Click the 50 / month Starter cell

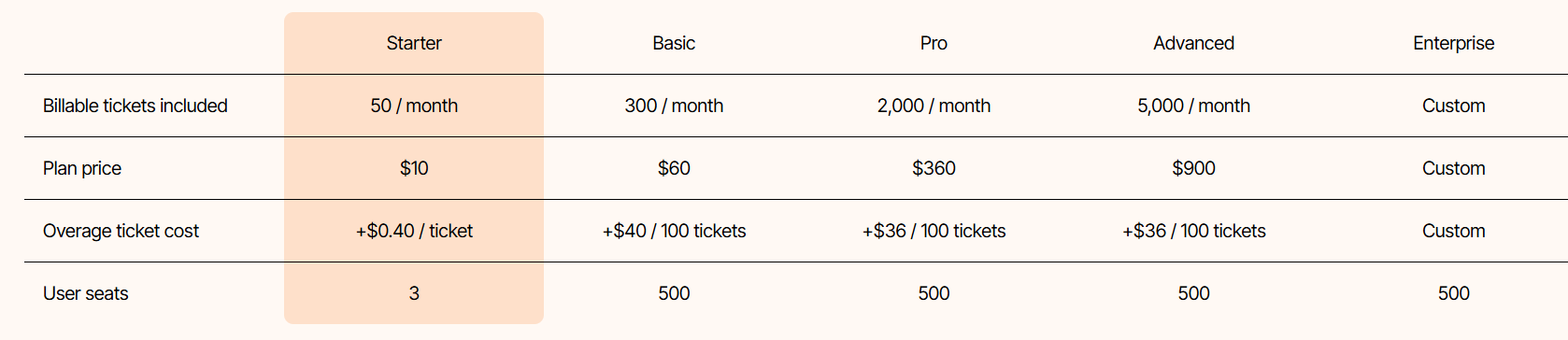tap(414, 106)
